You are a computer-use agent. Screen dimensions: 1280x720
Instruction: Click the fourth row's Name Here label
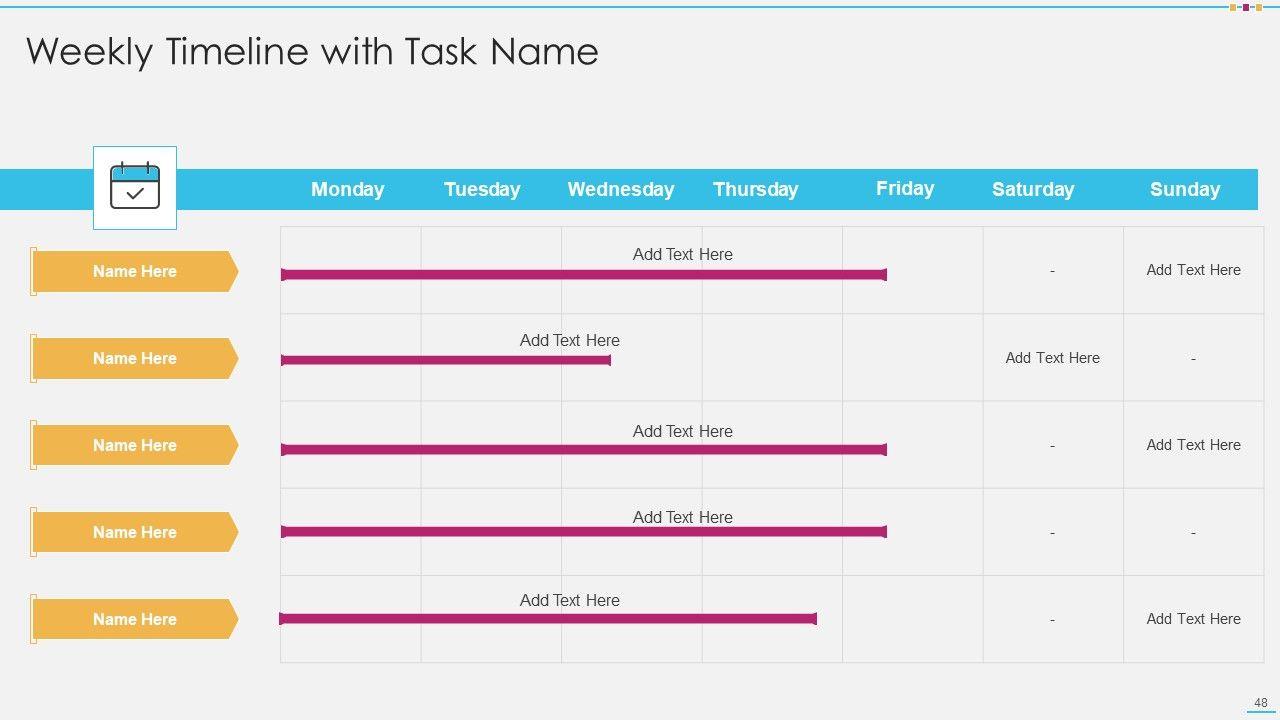click(135, 532)
